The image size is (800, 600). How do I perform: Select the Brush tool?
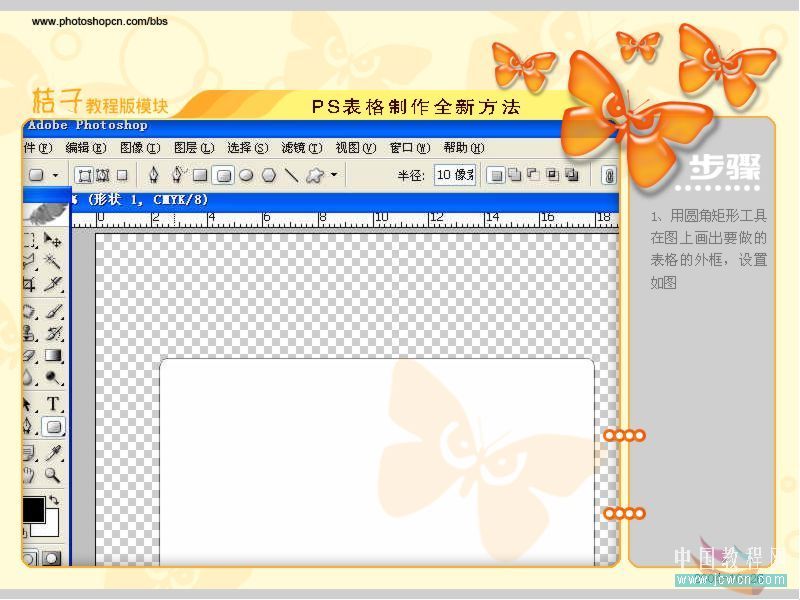pyautogui.click(x=54, y=311)
